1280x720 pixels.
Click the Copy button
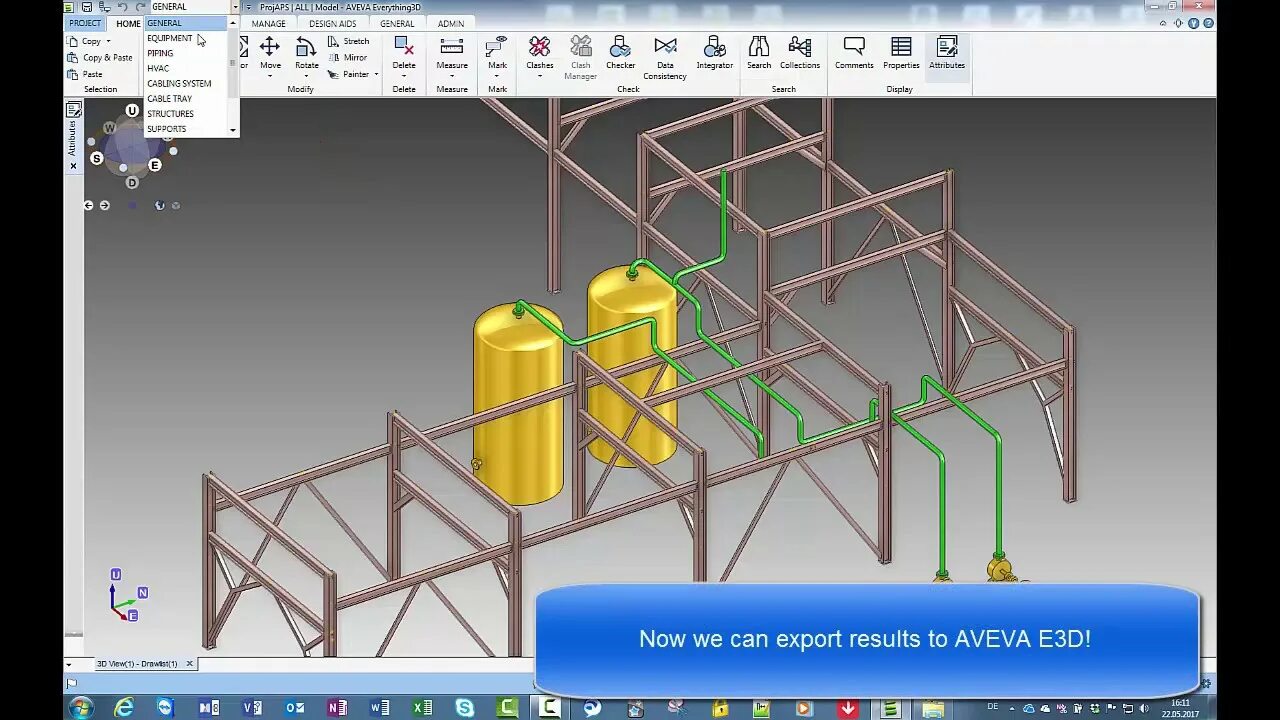coord(84,41)
